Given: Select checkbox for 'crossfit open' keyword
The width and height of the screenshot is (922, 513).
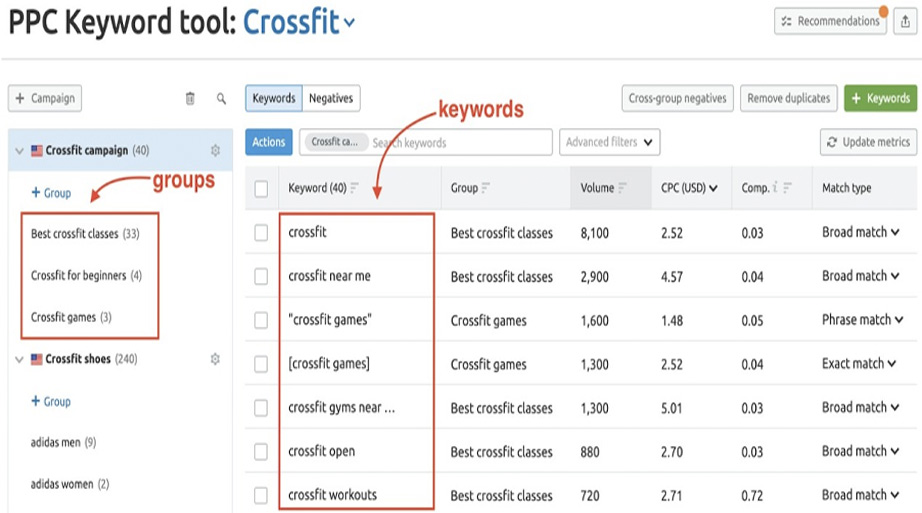Looking at the screenshot, I should click(x=261, y=452).
